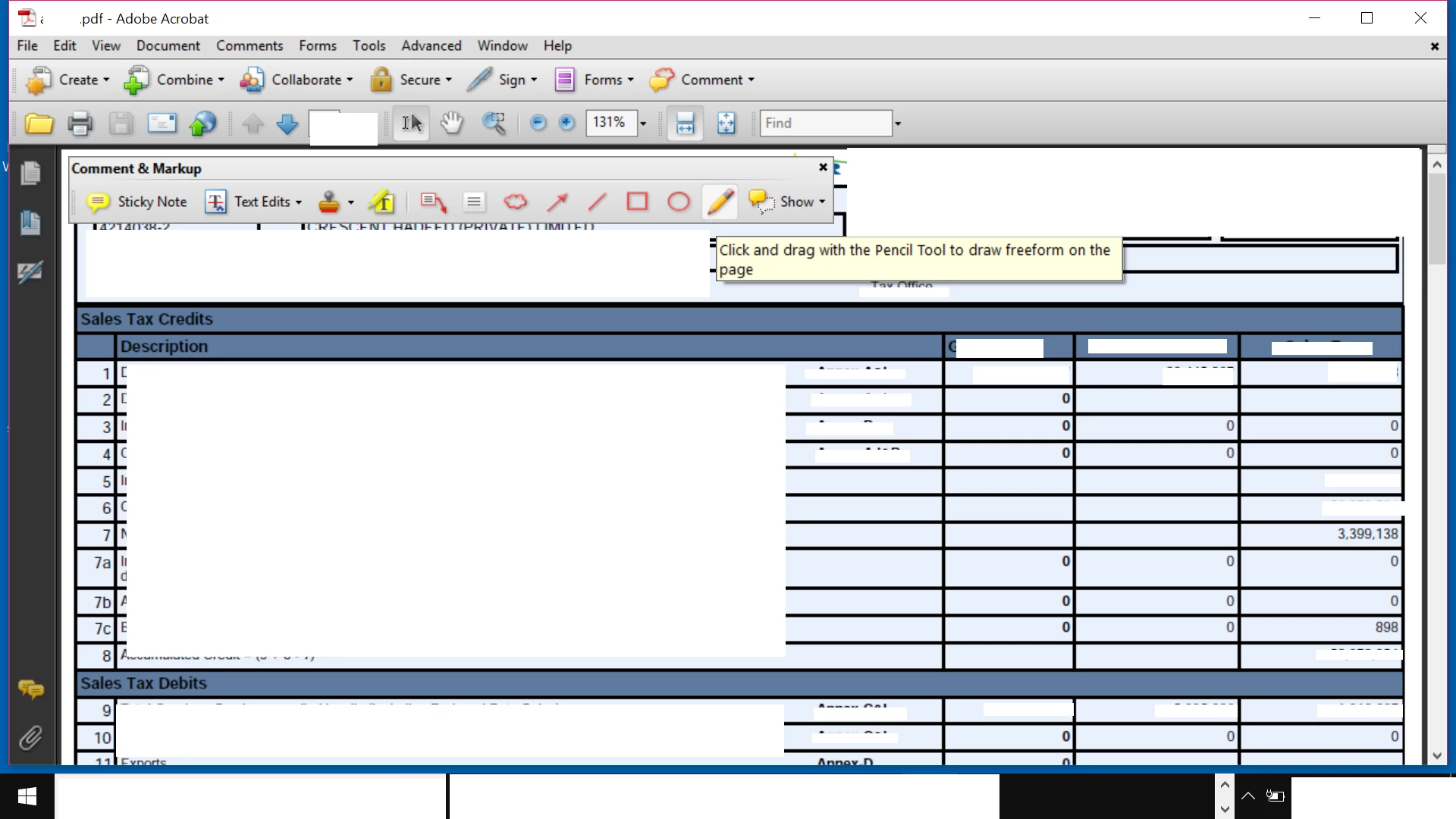Viewport: 1456px width, 819px height.
Task: Select the Highlight Text tool
Action: point(381,202)
